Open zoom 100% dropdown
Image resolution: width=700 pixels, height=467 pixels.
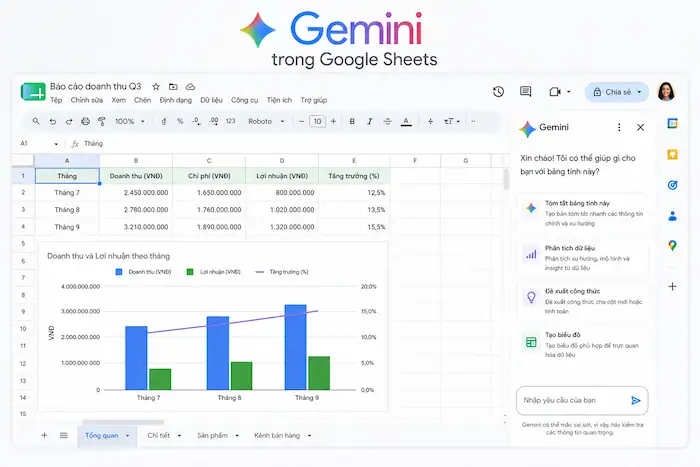tap(130, 121)
